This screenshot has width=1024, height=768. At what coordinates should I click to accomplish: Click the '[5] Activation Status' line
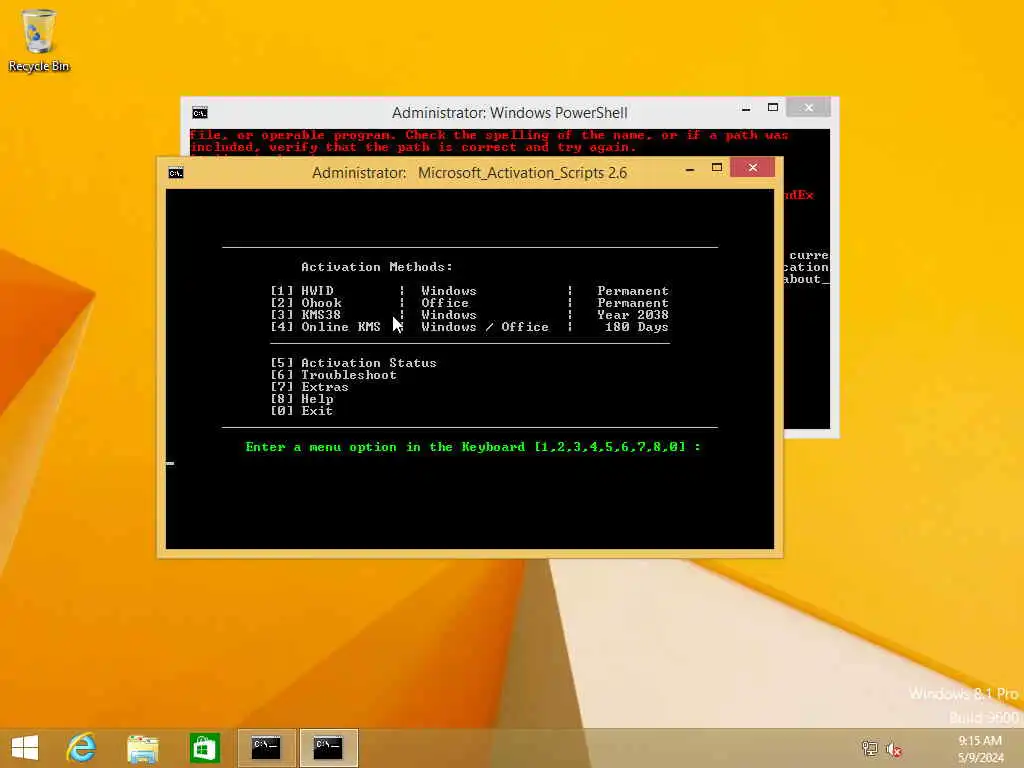click(353, 363)
